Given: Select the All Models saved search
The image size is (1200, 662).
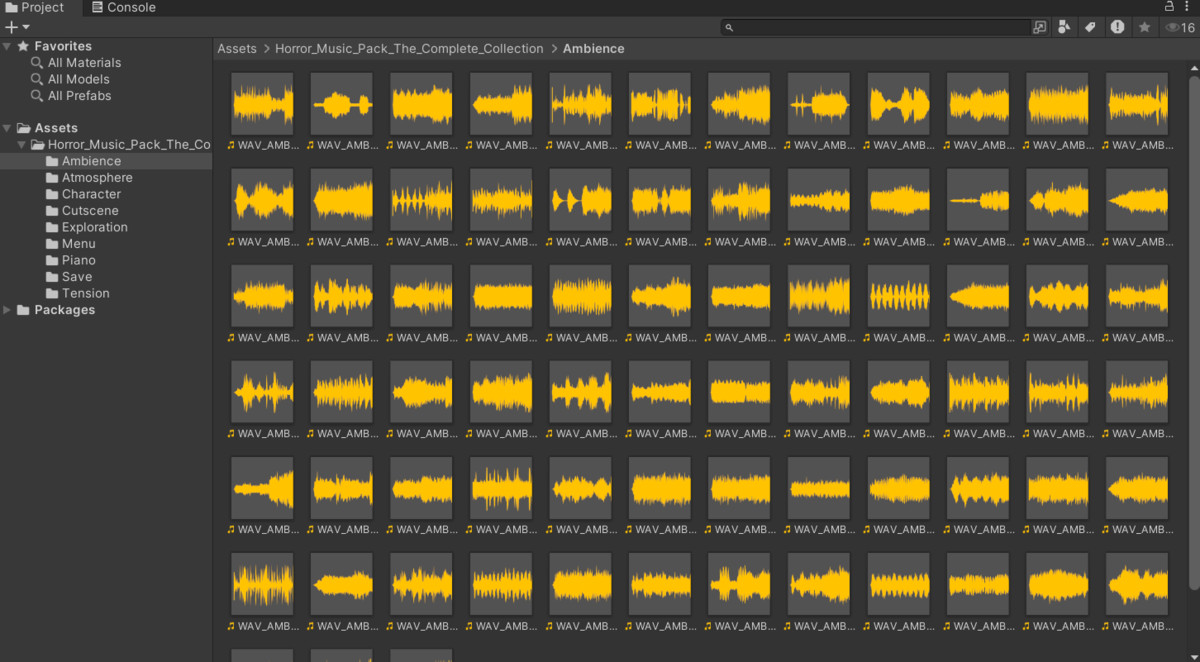Looking at the screenshot, I should [x=78, y=79].
